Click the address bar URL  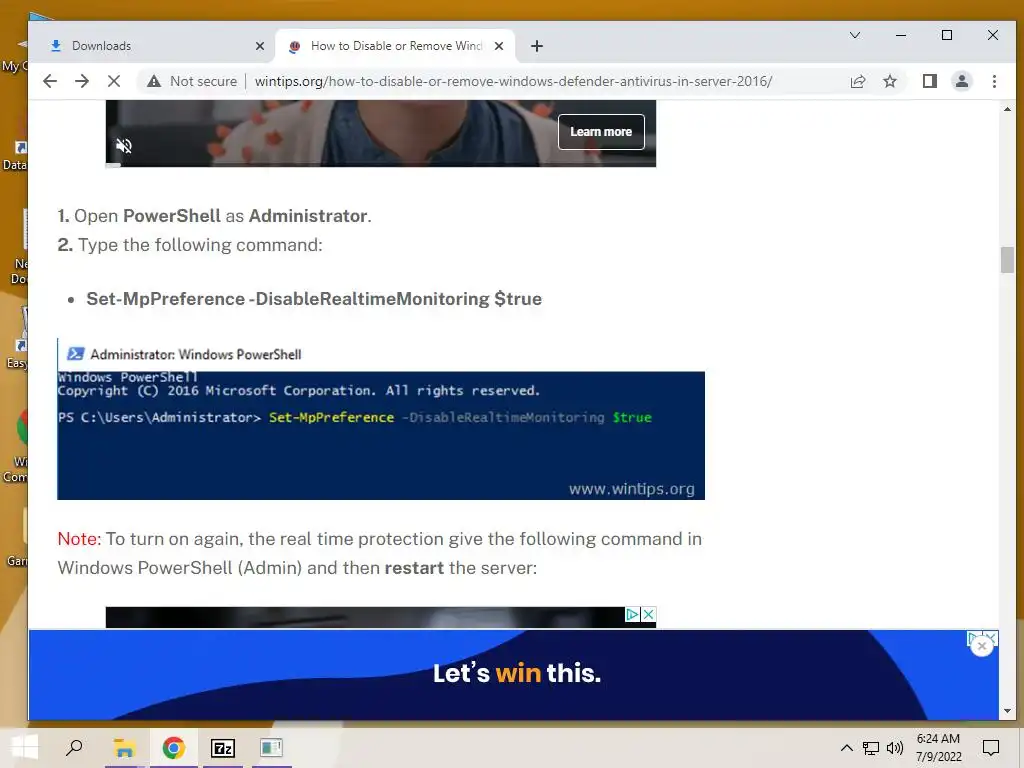click(513, 81)
